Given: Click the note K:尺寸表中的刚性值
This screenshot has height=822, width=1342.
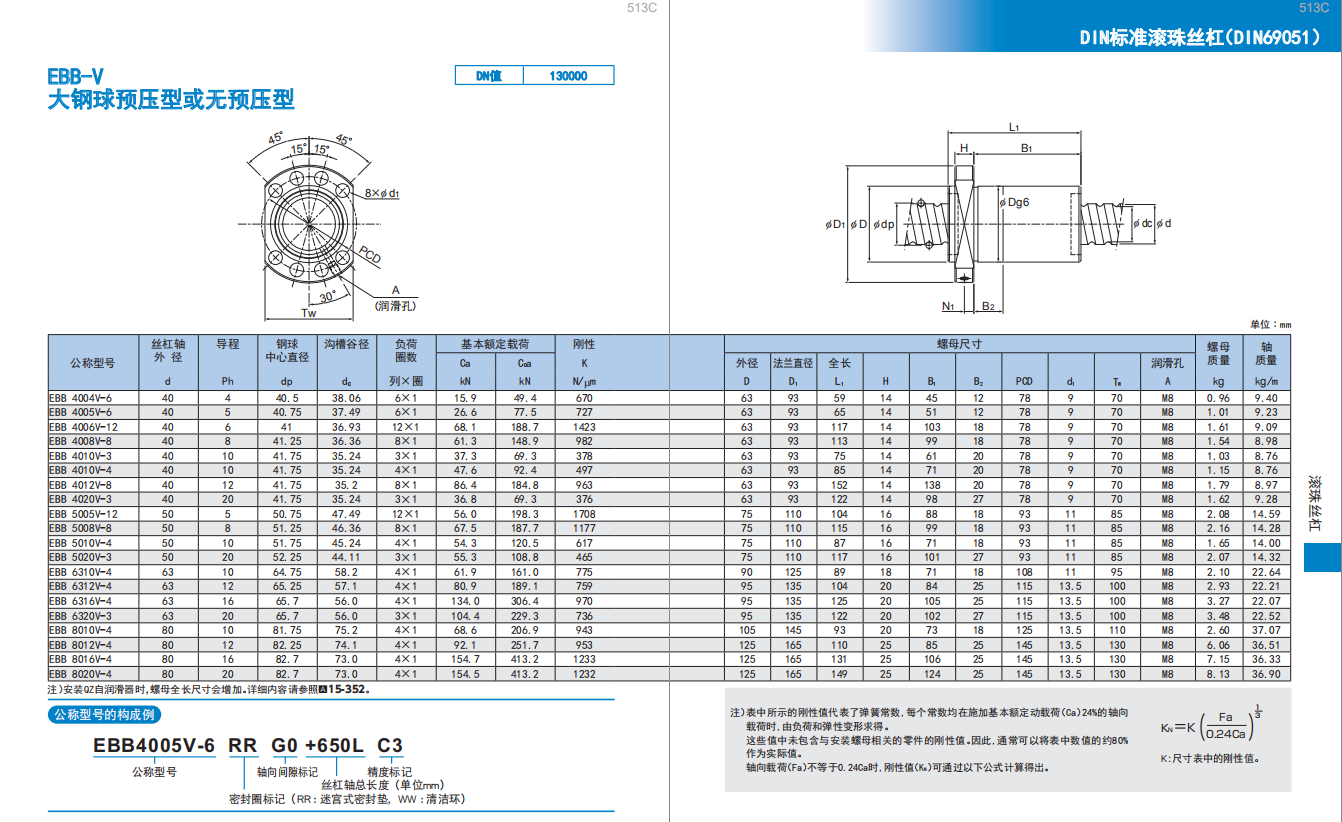Looking at the screenshot, I should (1211, 760).
